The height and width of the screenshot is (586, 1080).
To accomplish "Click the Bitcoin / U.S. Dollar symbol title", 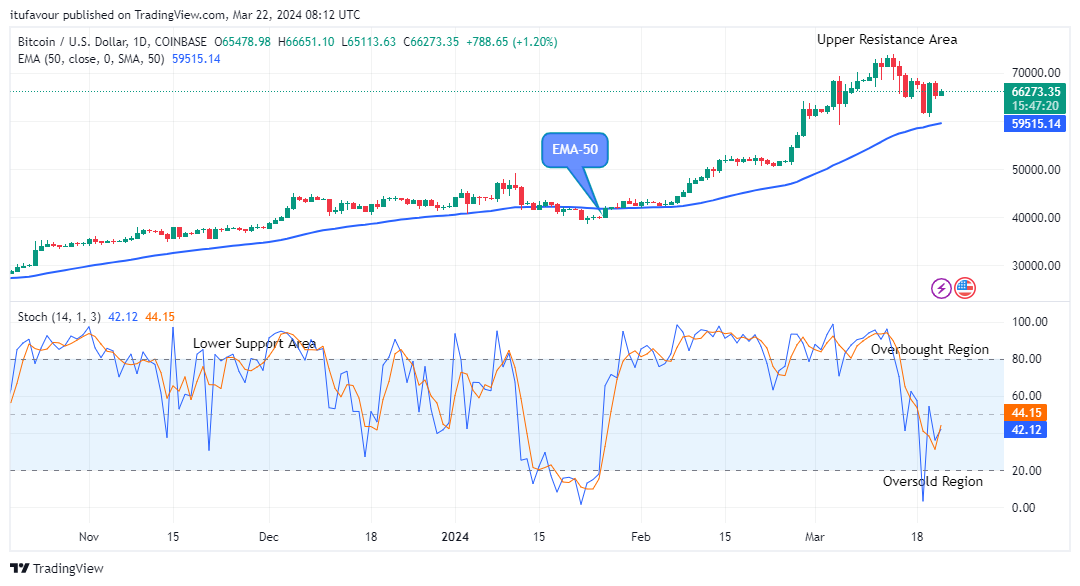I will 112,42.
